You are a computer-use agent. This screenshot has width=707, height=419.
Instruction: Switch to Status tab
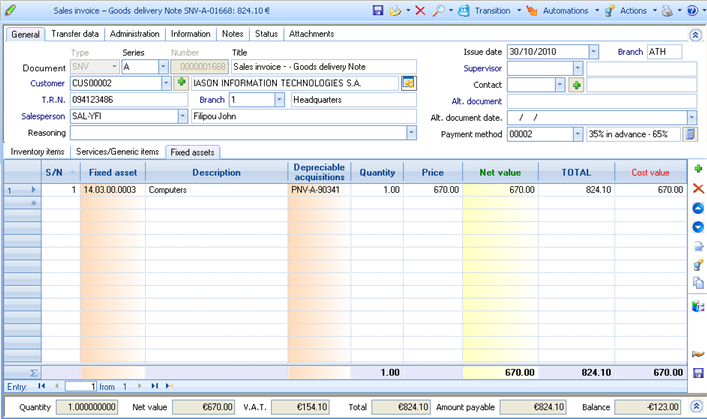coord(266,34)
